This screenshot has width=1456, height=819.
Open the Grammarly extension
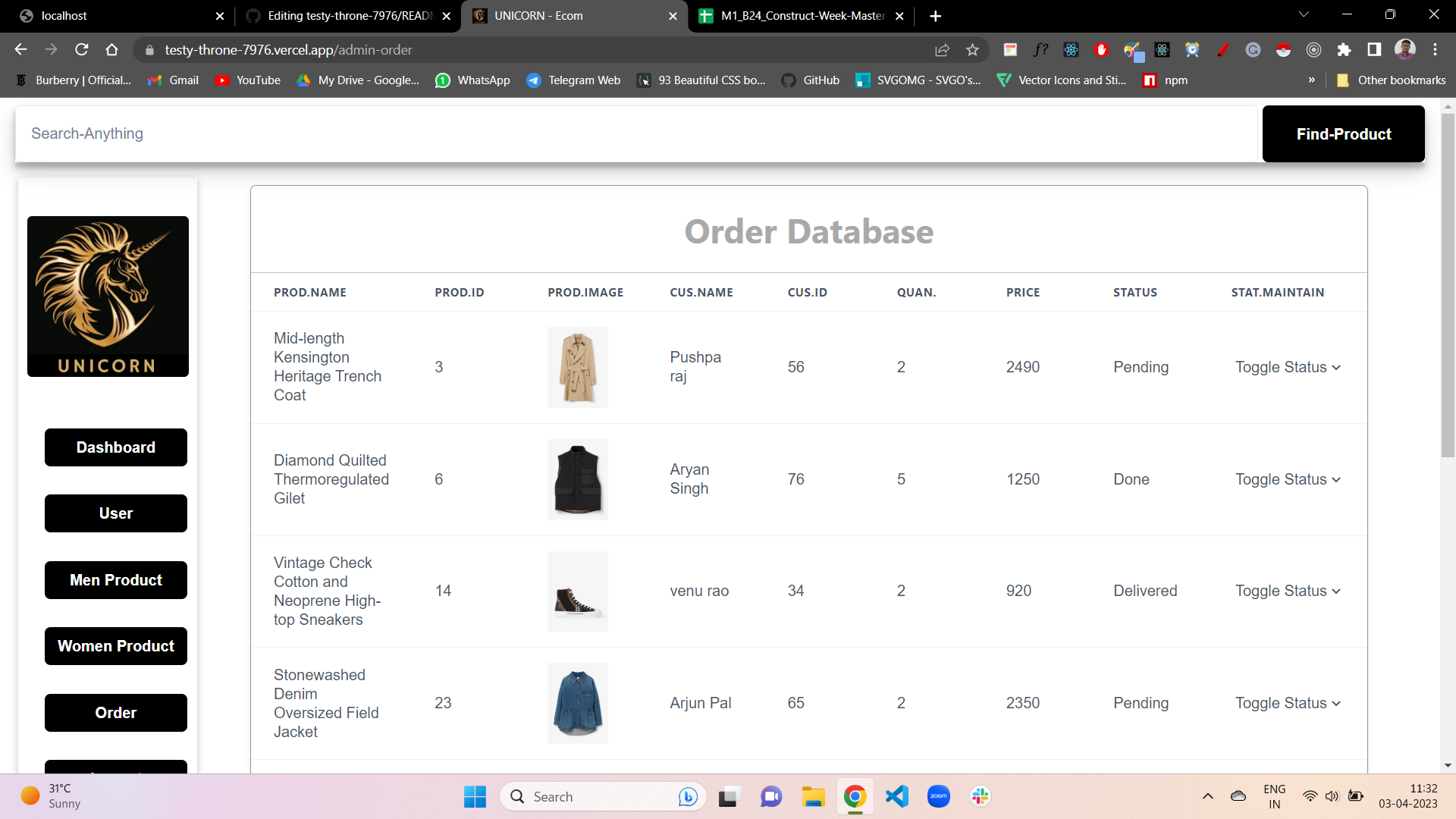[x=1253, y=50]
